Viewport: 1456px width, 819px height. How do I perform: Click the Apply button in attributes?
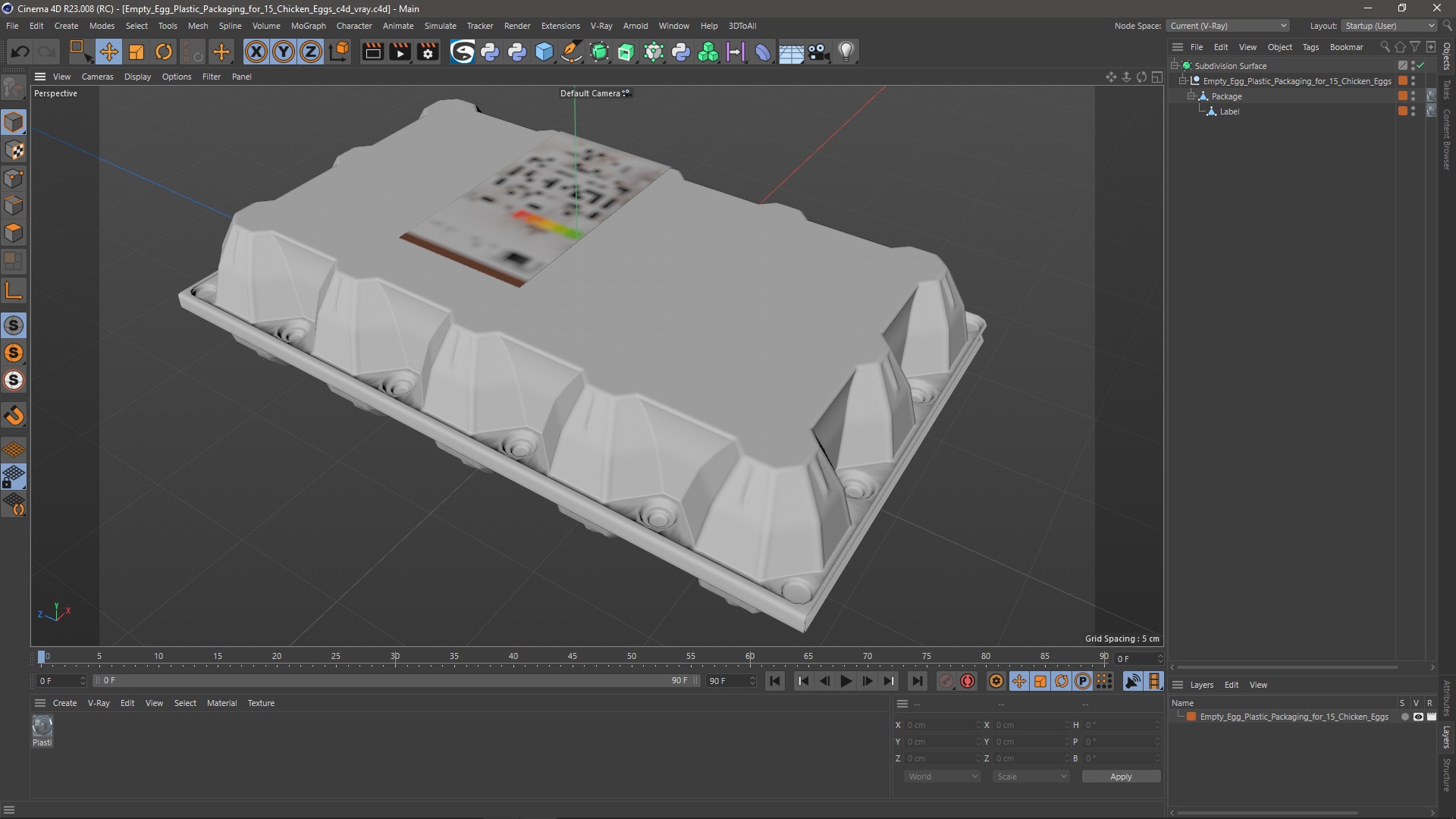coord(1121,775)
